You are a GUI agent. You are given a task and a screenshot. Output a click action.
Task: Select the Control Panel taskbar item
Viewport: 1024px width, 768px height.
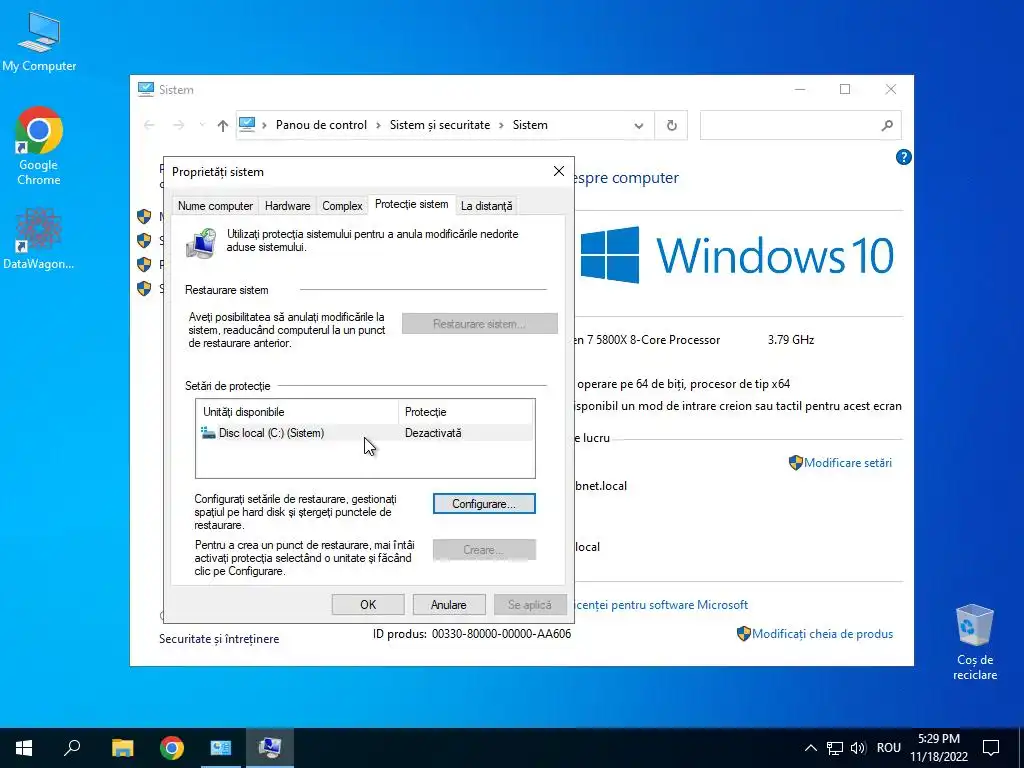[x=221, y=748]
